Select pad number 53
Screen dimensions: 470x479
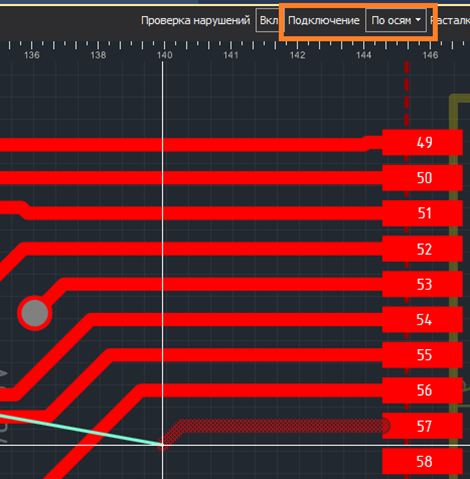[422, 284]
